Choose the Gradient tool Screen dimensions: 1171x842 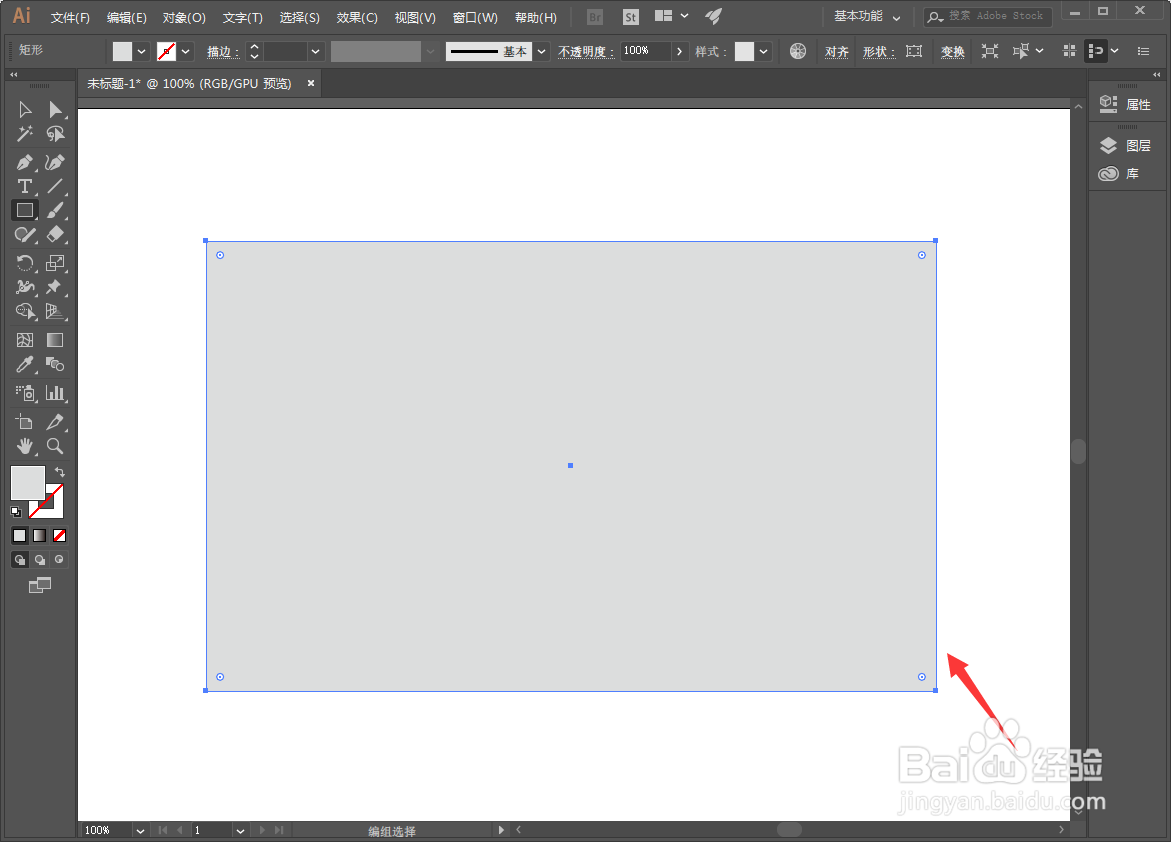pyautogui.click(x=55, y=340)
